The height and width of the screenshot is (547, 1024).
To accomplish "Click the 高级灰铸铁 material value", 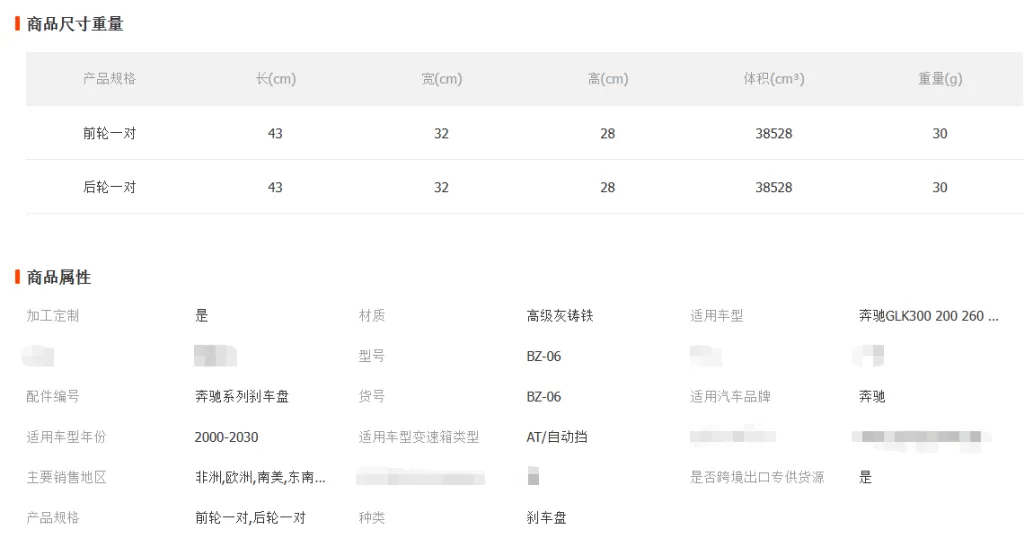I will (560, 316).
